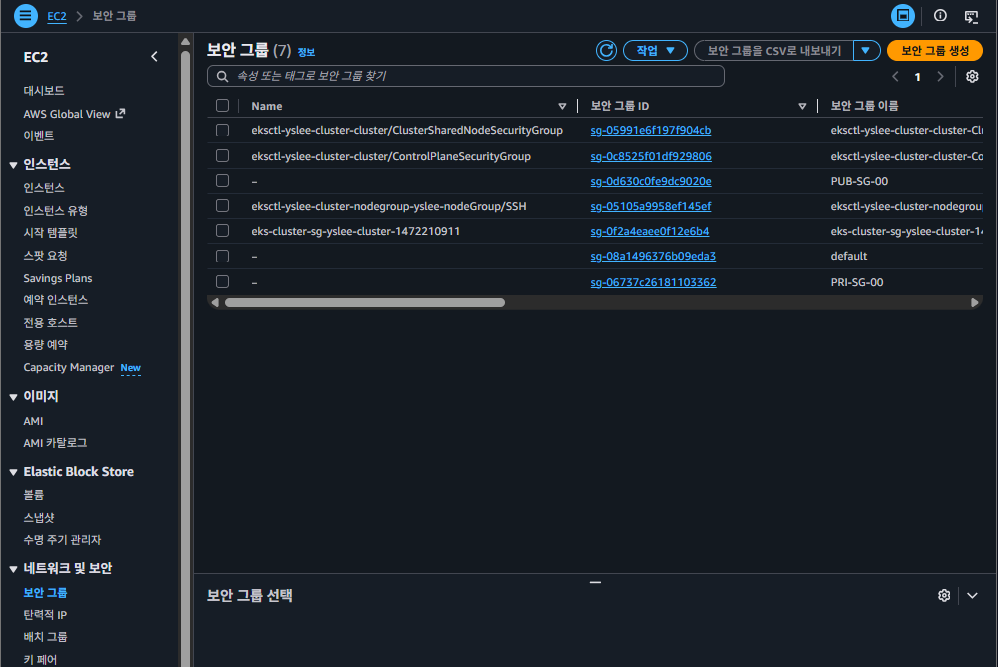Open 스냅샷 in the sidebar
Image resolution: width=998 pixels, height=667 pixels.
[x=39, y=517]
